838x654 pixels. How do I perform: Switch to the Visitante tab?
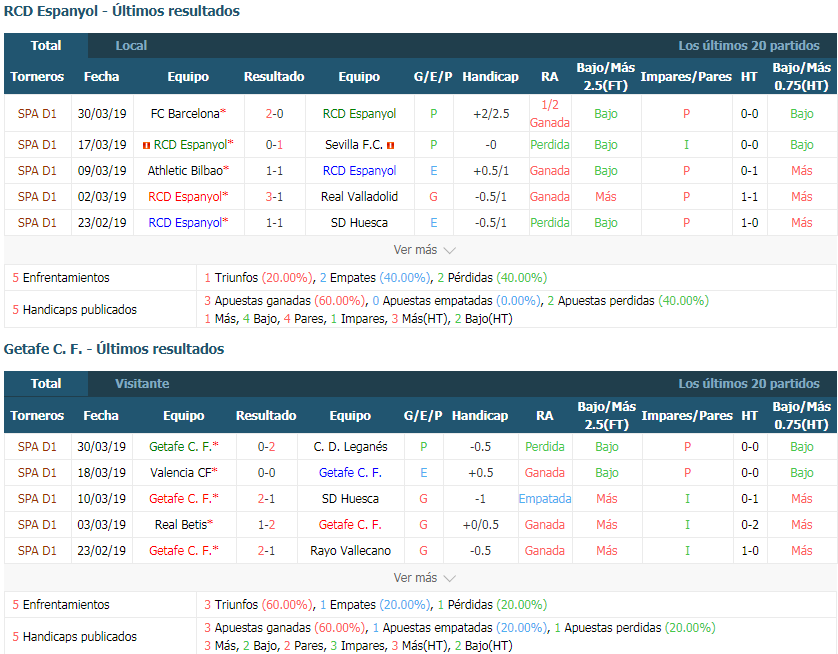tap(142, 384)
